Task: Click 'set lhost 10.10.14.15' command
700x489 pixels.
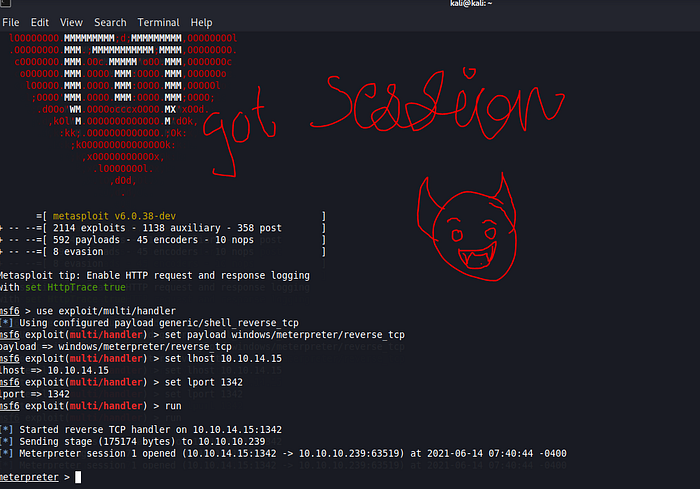Action: (x=223, y=359)
